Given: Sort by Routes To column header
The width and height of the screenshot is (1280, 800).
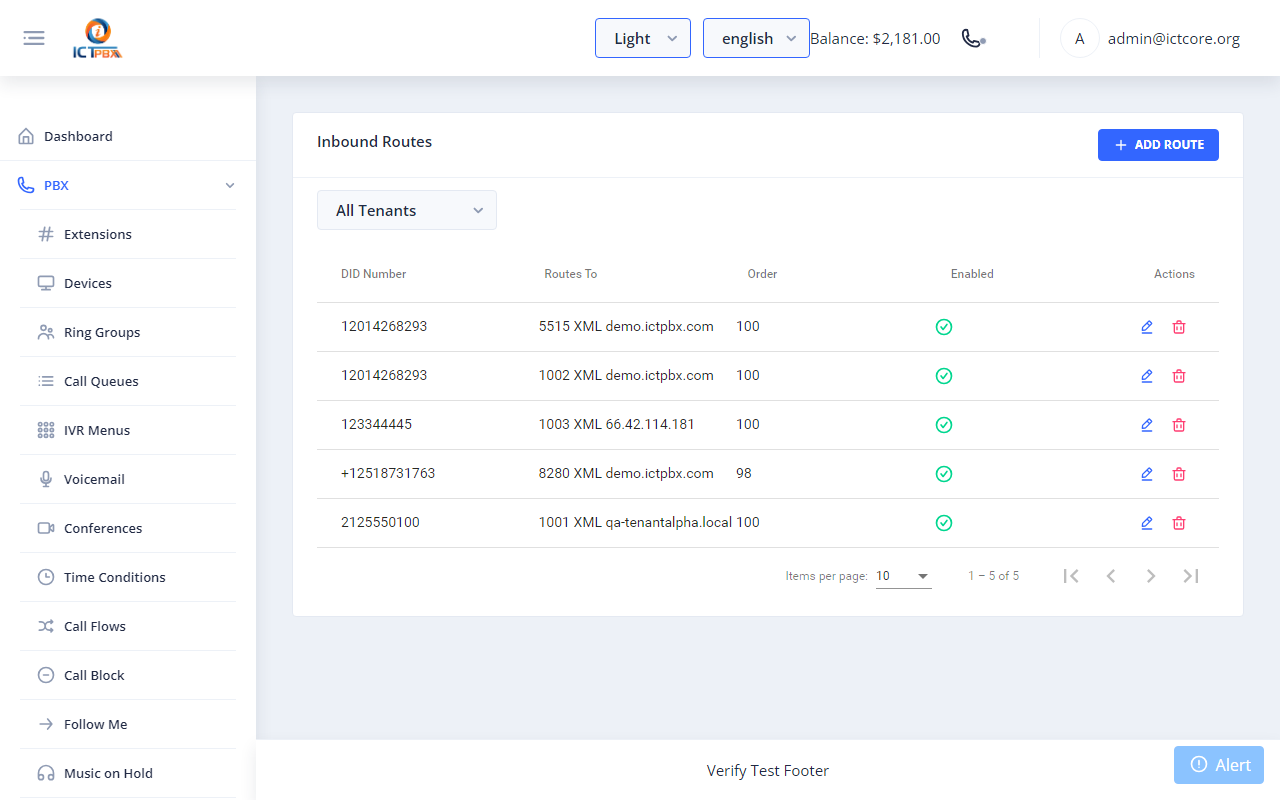Looking at the screenshot, I should [x=570, y=274].
